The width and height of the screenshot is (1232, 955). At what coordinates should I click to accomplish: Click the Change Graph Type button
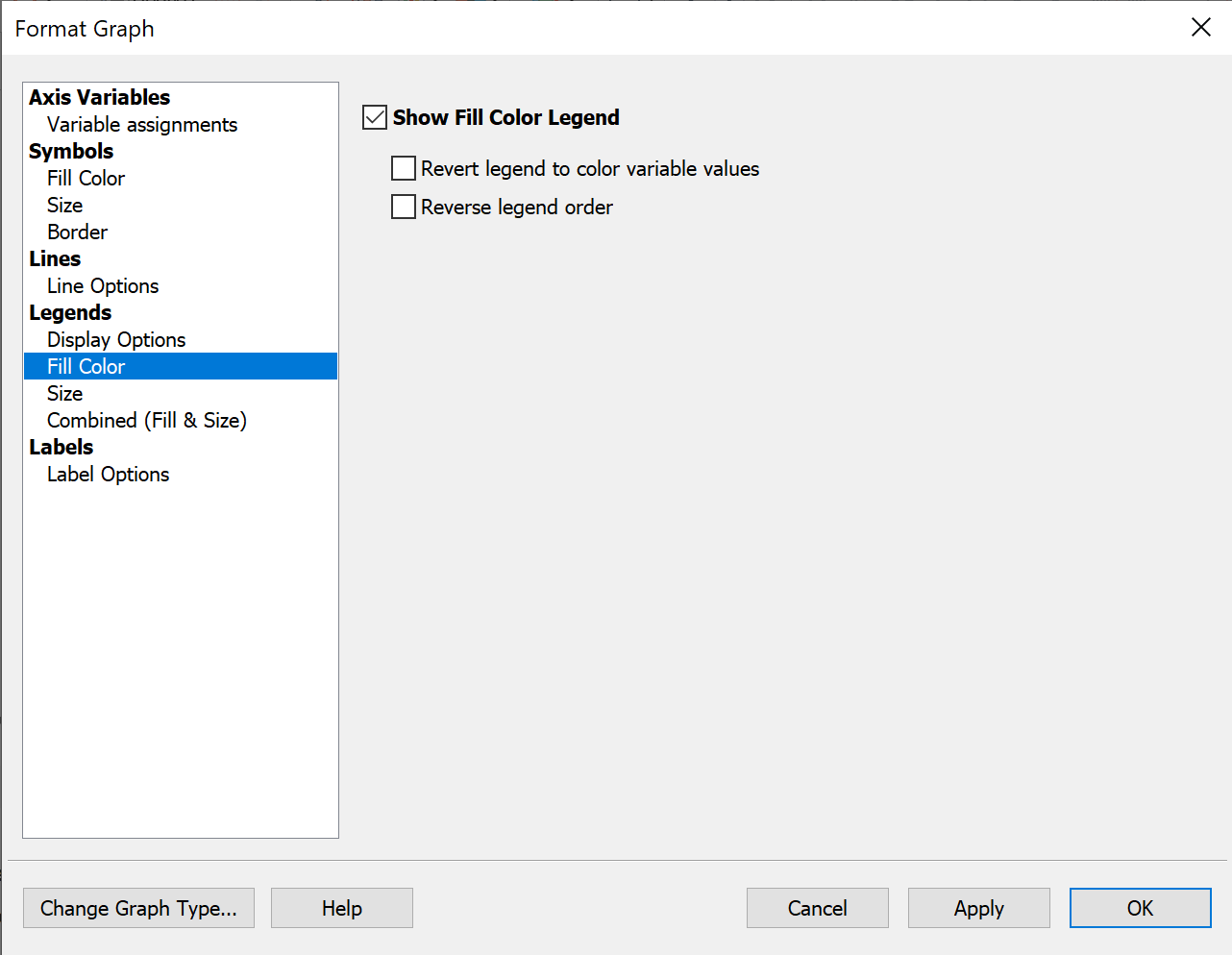(138, 908)
